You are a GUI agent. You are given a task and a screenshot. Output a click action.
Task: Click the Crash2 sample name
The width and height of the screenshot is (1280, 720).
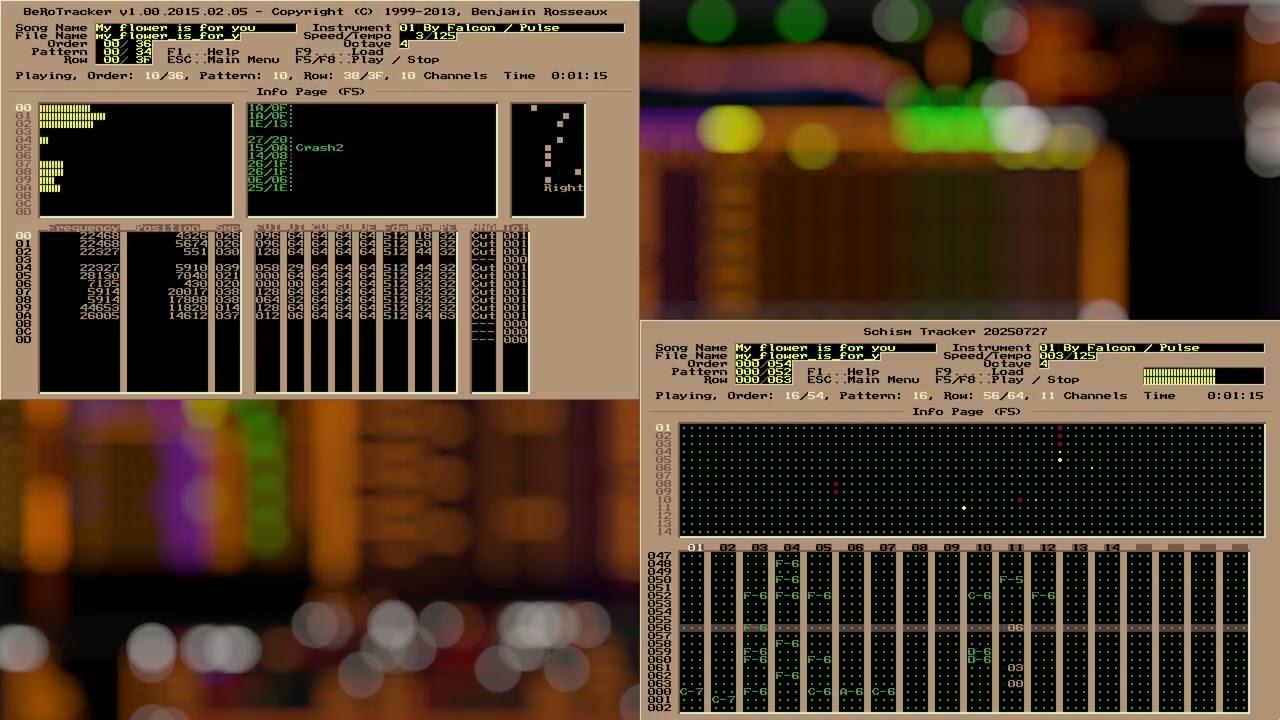tap(319, 148)
